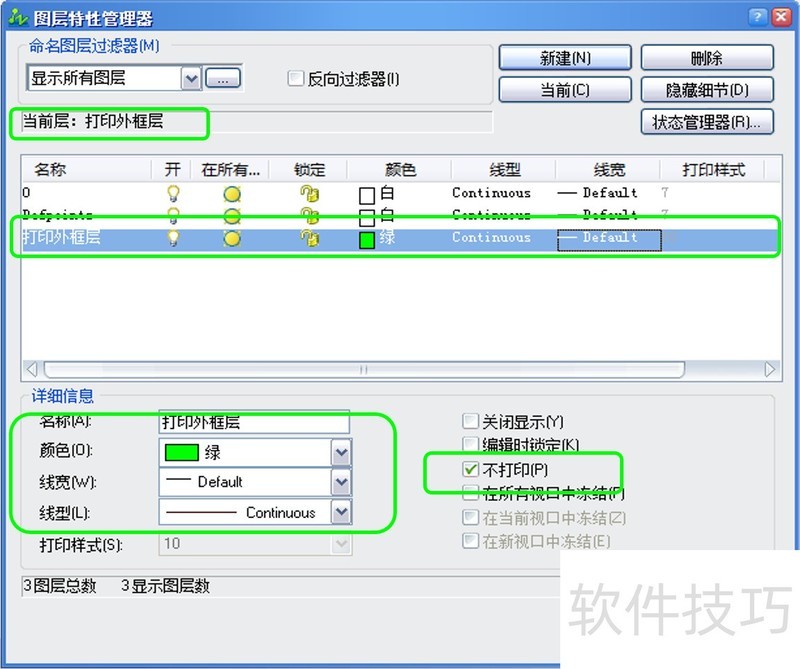Click the 隐藏细节(D) button
Screen dimensions: 800x669
coord(707,90)
